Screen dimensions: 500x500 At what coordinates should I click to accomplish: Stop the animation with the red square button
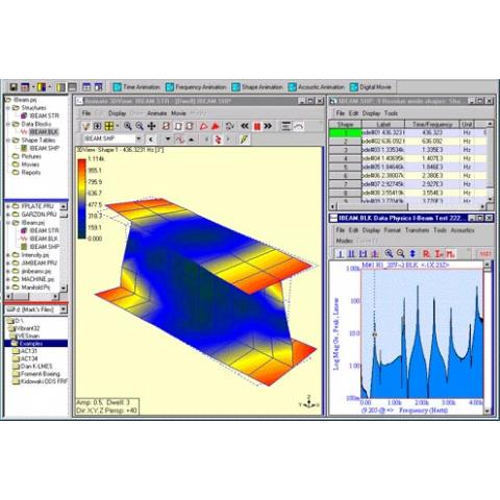(257, 126)
